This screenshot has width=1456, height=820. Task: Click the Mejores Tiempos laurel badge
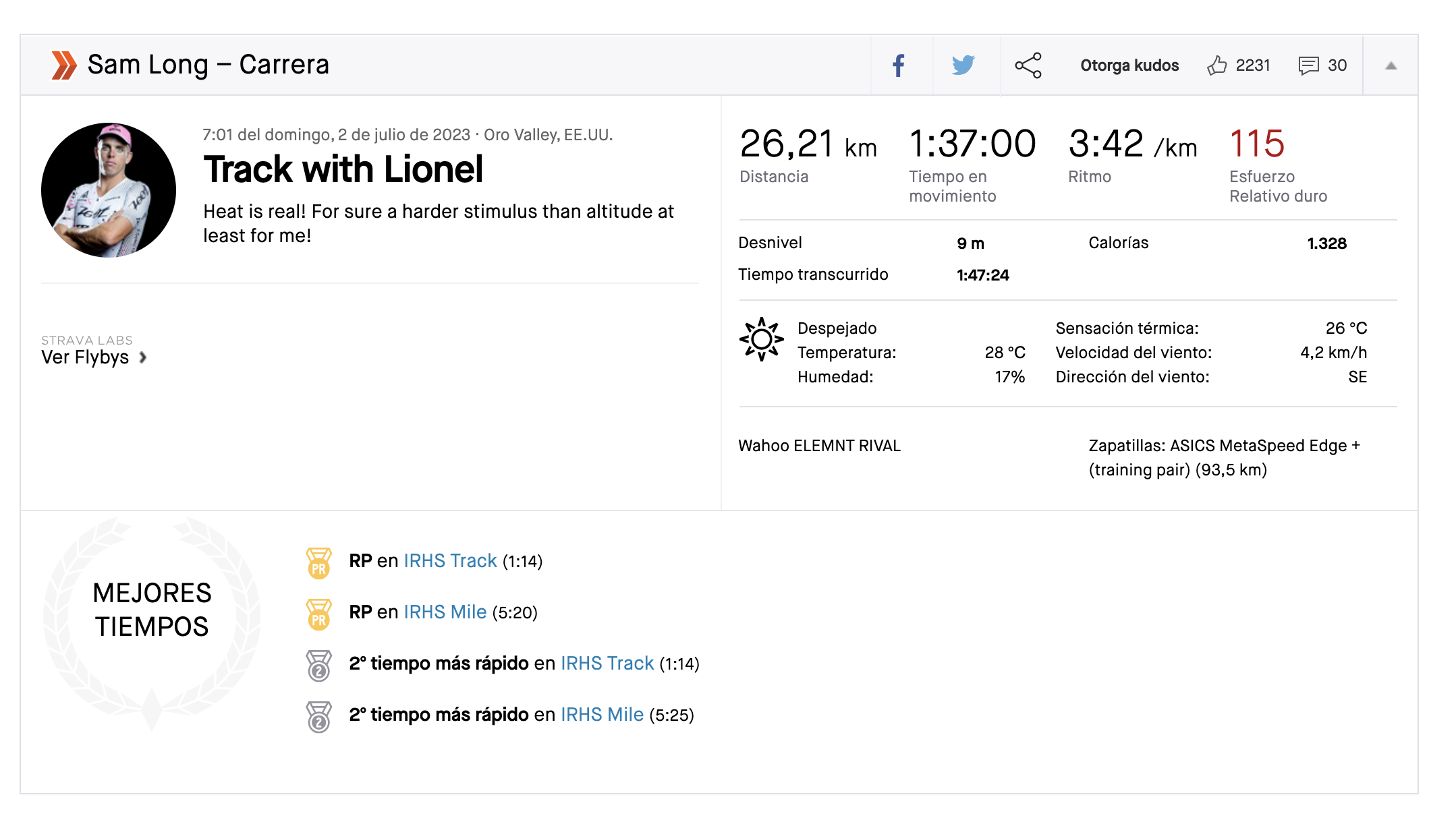coord(152,610)
